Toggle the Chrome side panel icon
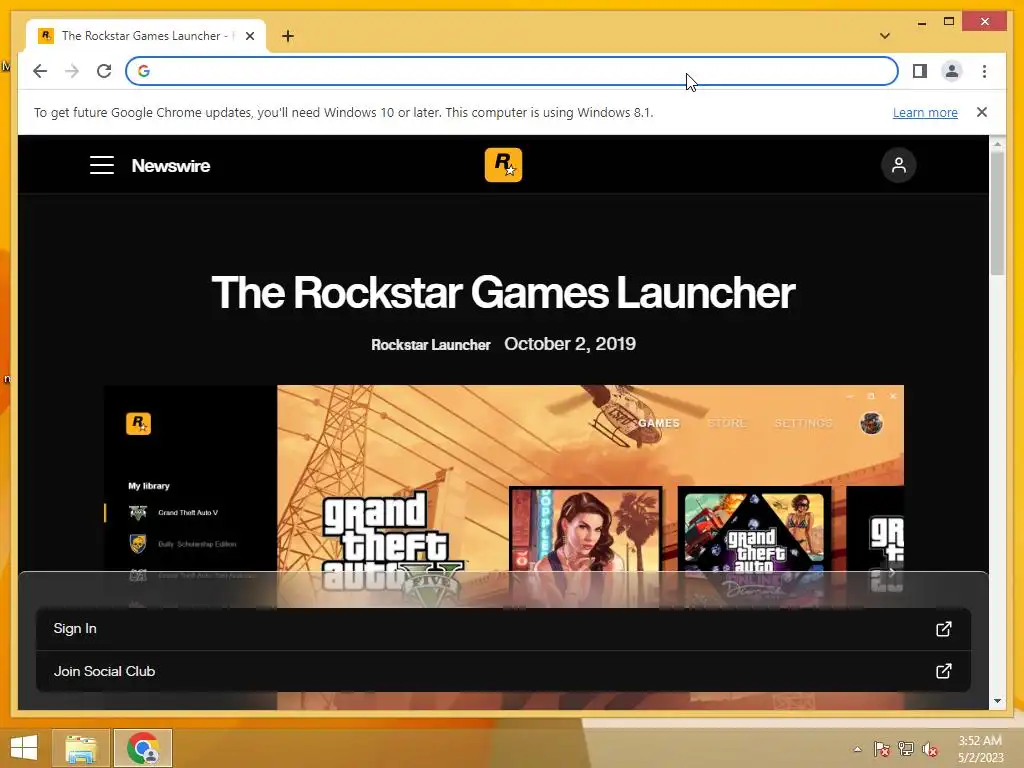The image size is (1024, 768). click(x=920, y=71)
